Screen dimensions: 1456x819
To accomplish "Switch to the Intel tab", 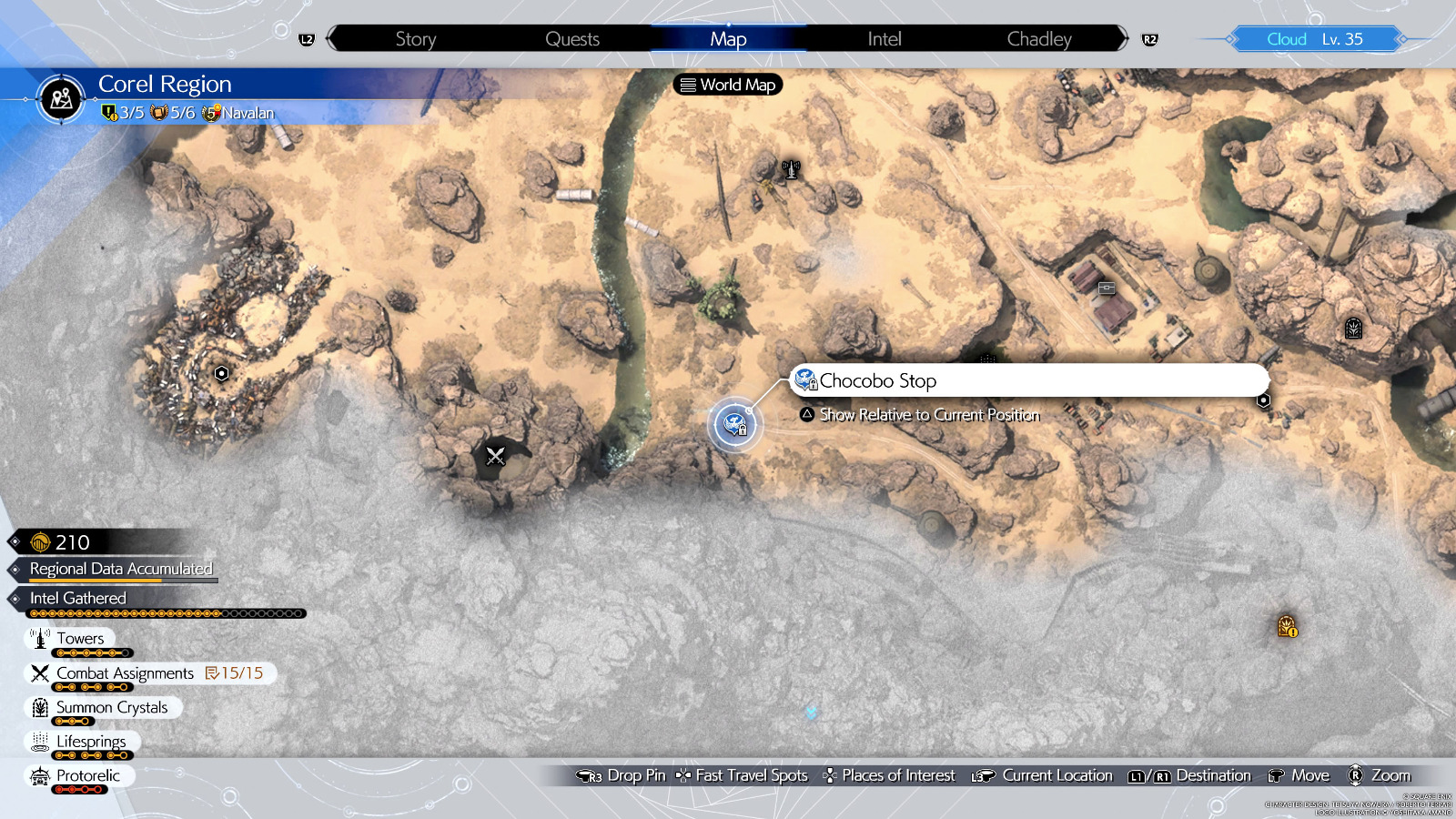I will [x=884, y=39].
